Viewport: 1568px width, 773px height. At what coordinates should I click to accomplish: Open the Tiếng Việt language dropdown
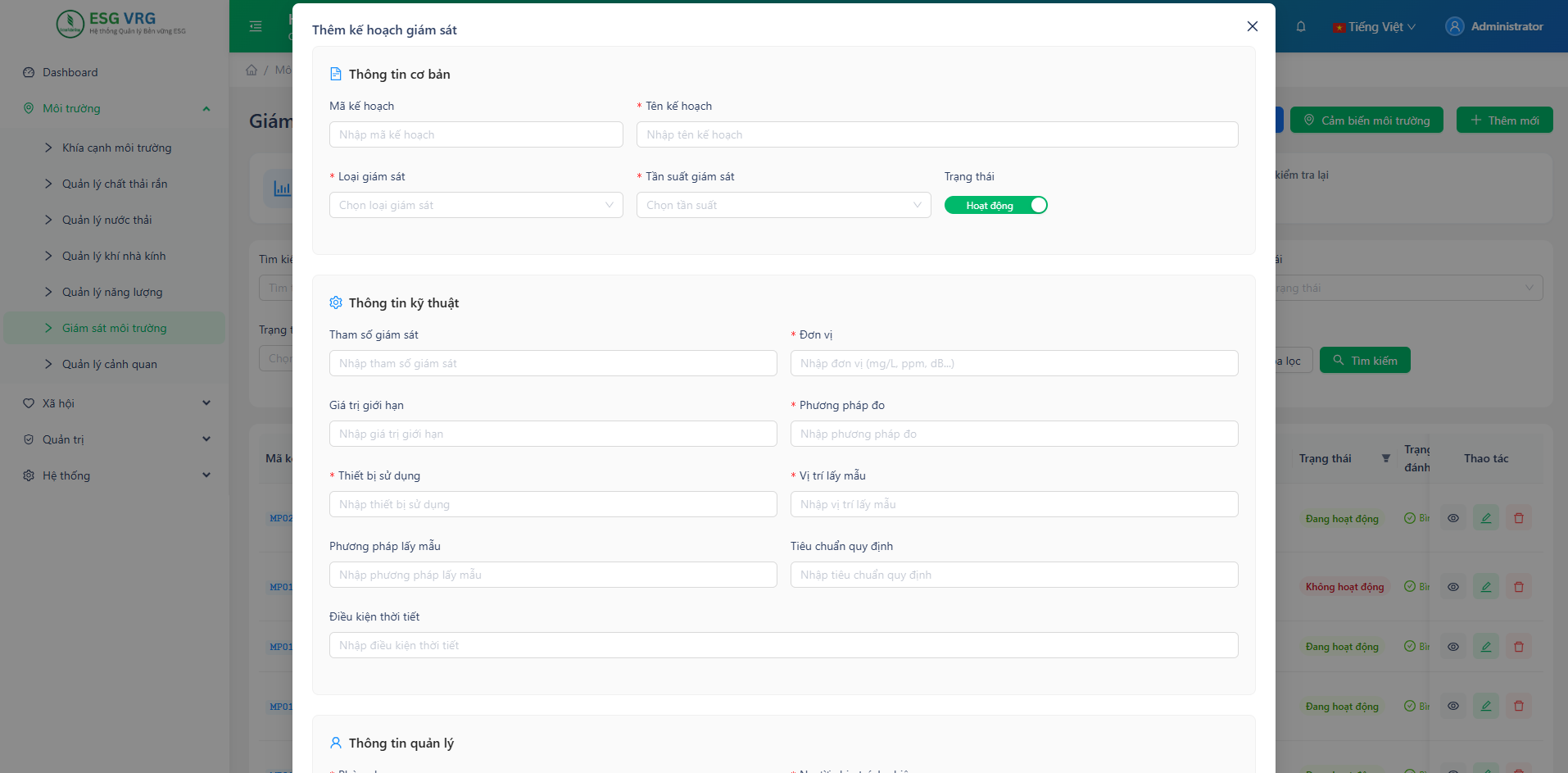click(1375, 26)
